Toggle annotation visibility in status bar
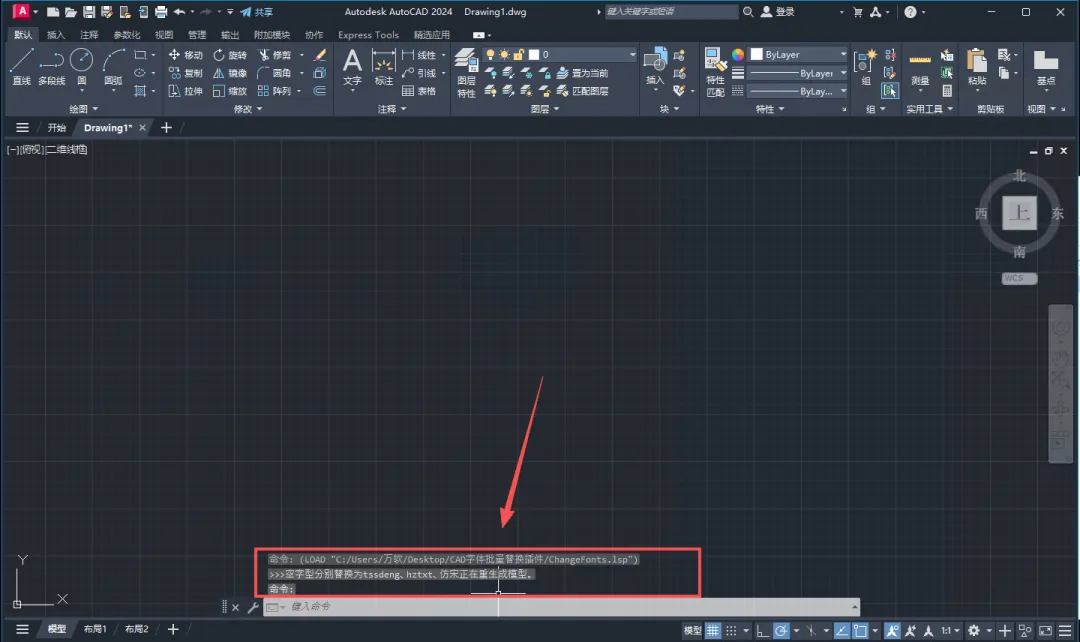1080x642 pixels. click(893, 630)
